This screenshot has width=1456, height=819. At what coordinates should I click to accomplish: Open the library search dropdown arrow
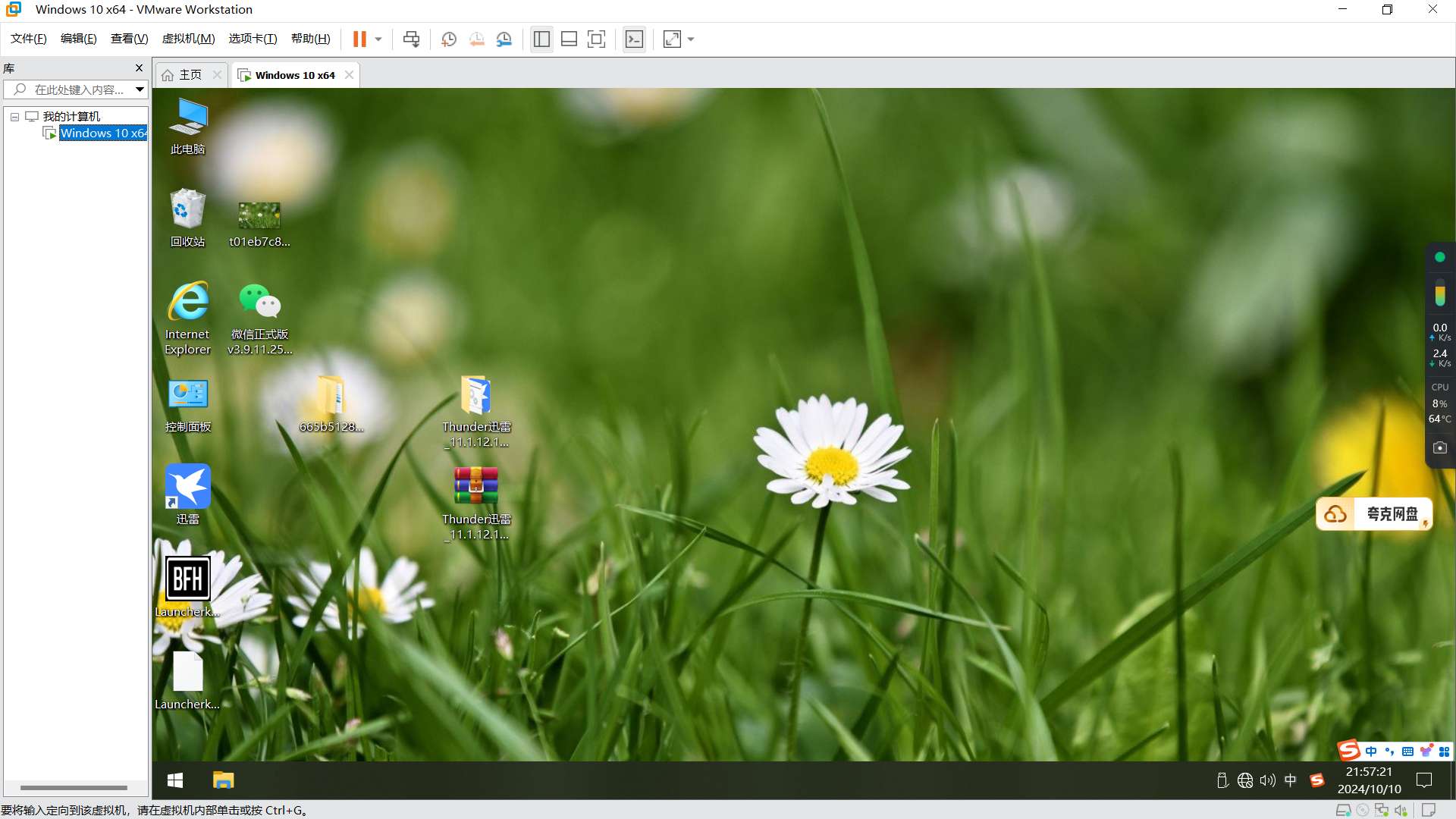[x=140, y=89]
